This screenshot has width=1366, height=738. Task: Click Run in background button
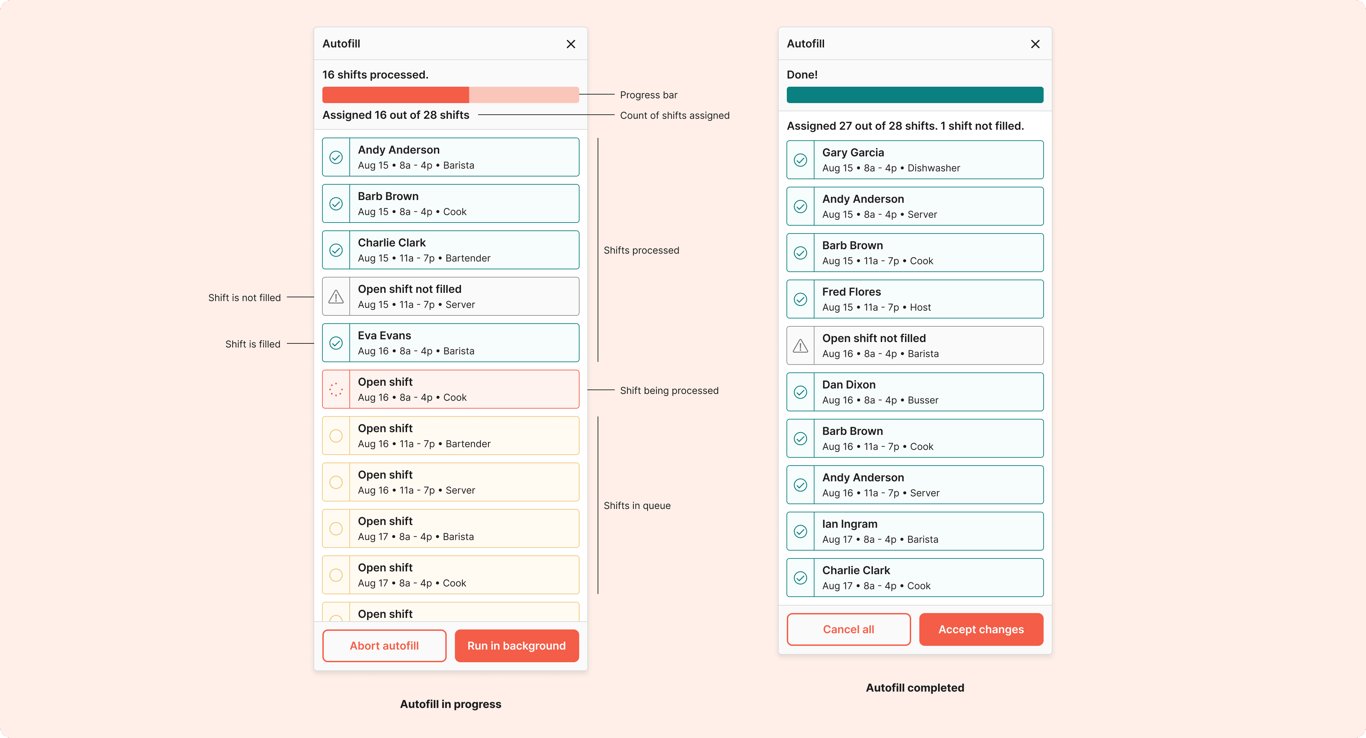516,646
